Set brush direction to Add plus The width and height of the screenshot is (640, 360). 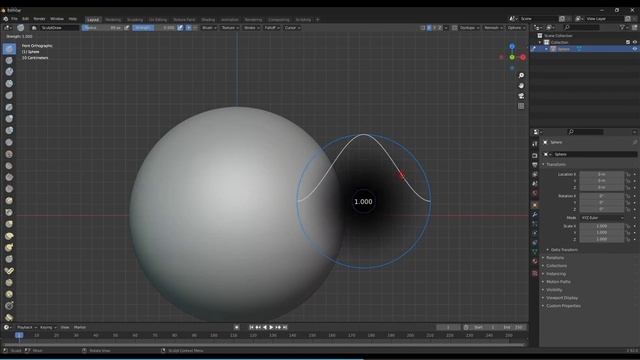point(189,28)
